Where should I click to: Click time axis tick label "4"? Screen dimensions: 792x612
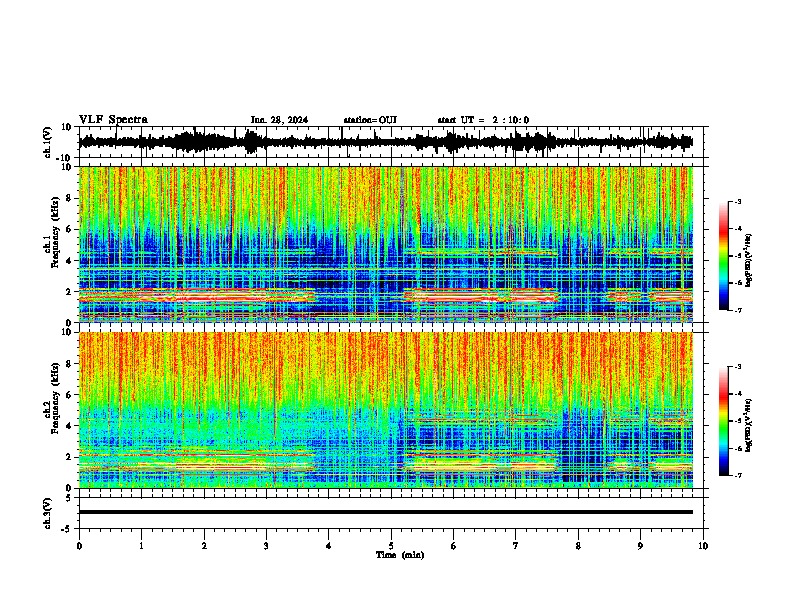pos(329,546)
